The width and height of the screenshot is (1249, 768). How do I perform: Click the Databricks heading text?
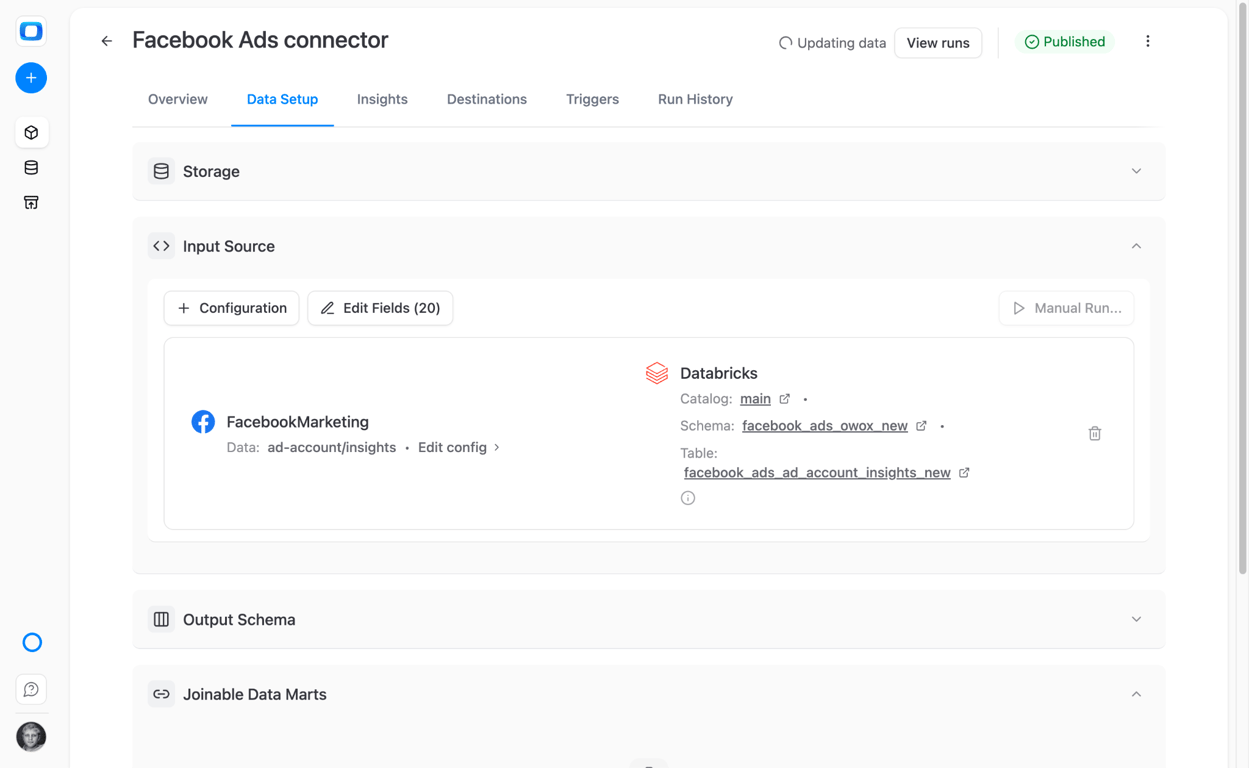coord(719,373)
